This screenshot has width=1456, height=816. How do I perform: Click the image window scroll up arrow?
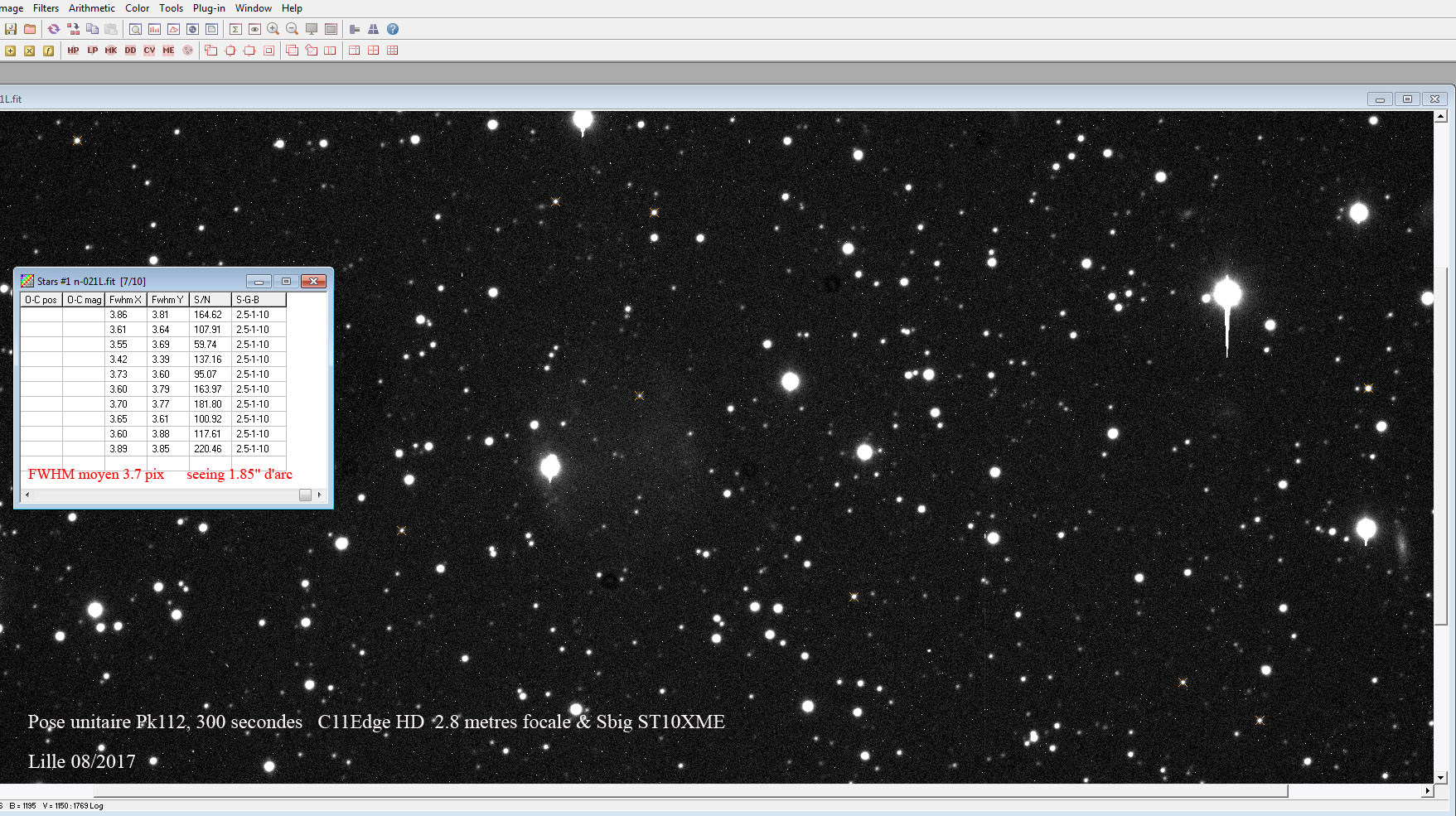[1441, 117]
